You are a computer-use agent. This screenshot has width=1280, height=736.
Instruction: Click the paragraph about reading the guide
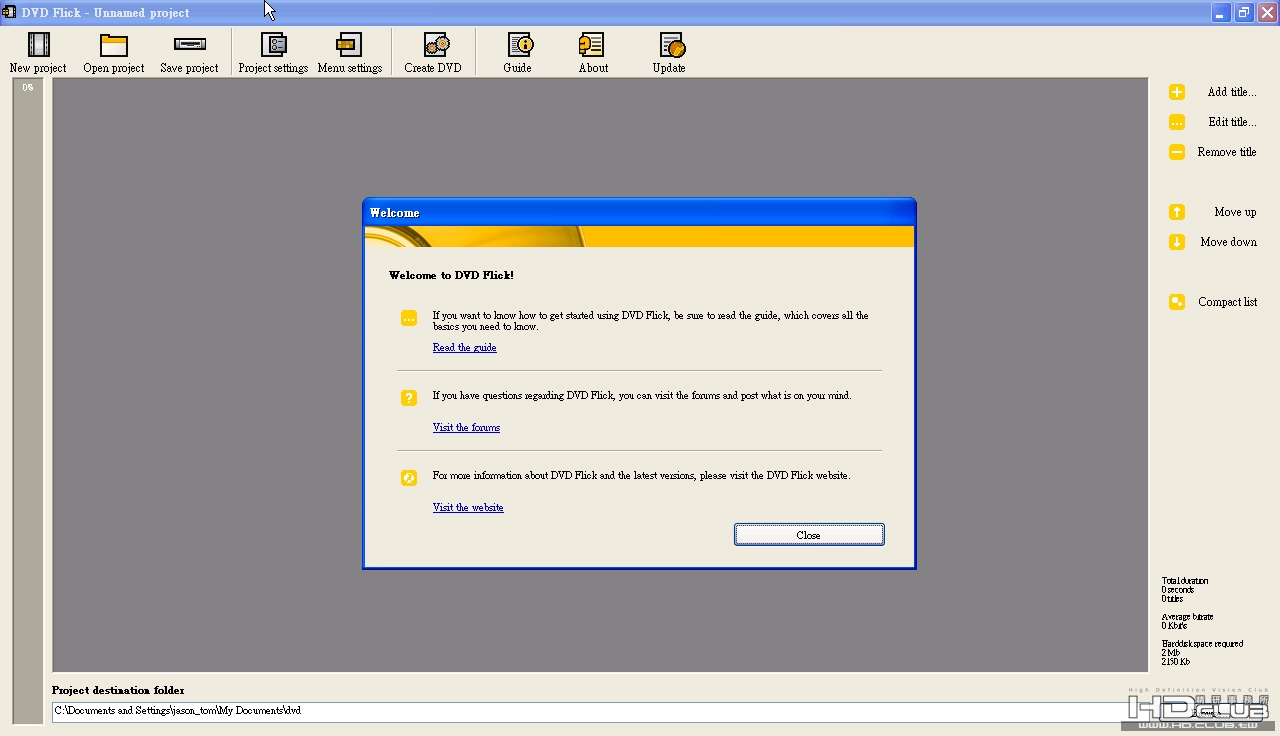click(x=650, y=321)
